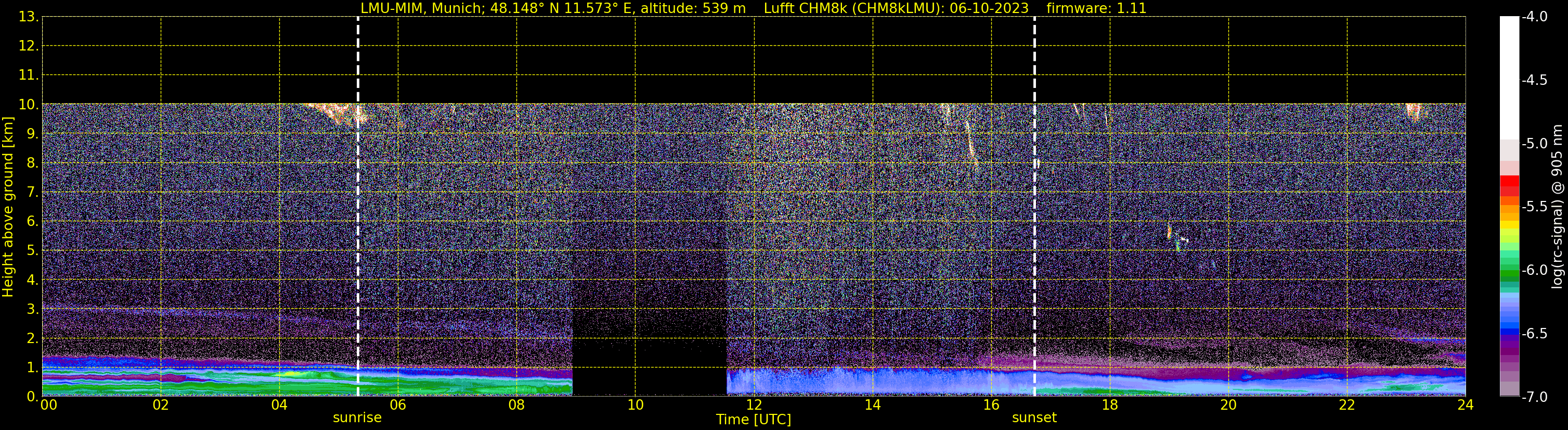This screenshot has height=430, width=1568.
Task: Click the '24' tick on the time axis
Action: click(1465, 406)
